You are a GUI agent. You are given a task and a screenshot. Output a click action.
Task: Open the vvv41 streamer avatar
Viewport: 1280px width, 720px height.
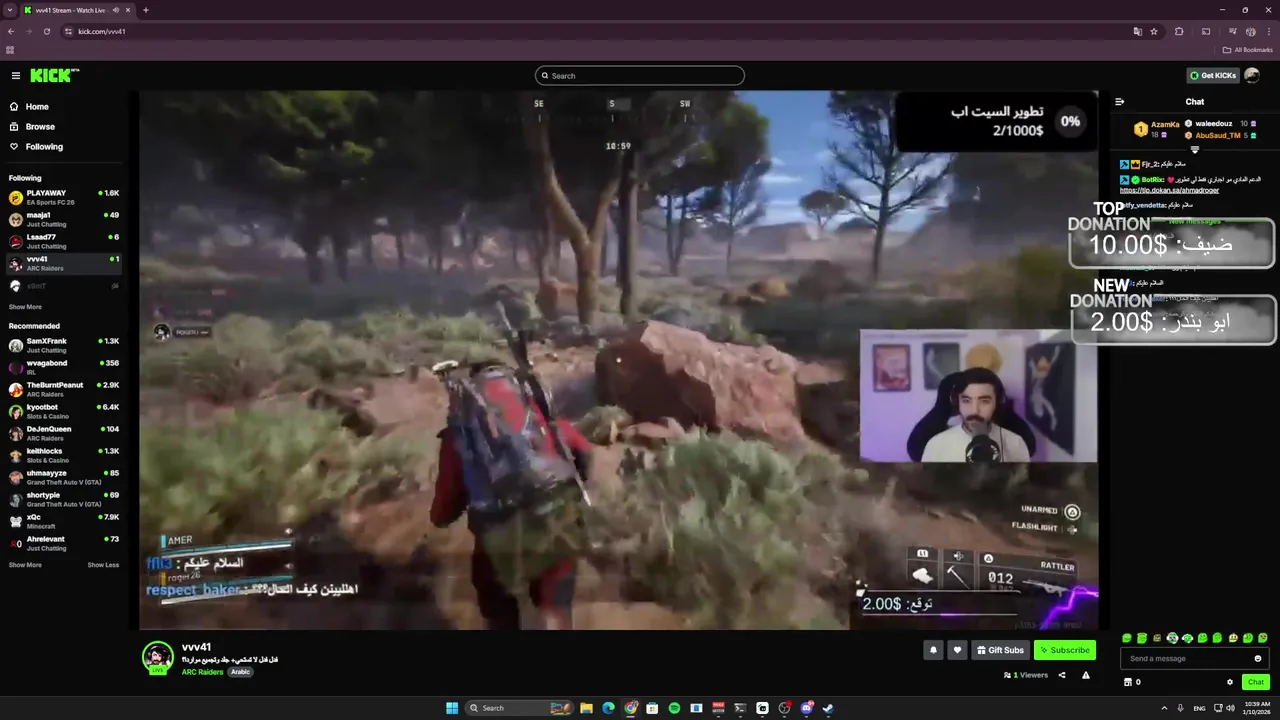pyautogui.click(x=157, y=657)
